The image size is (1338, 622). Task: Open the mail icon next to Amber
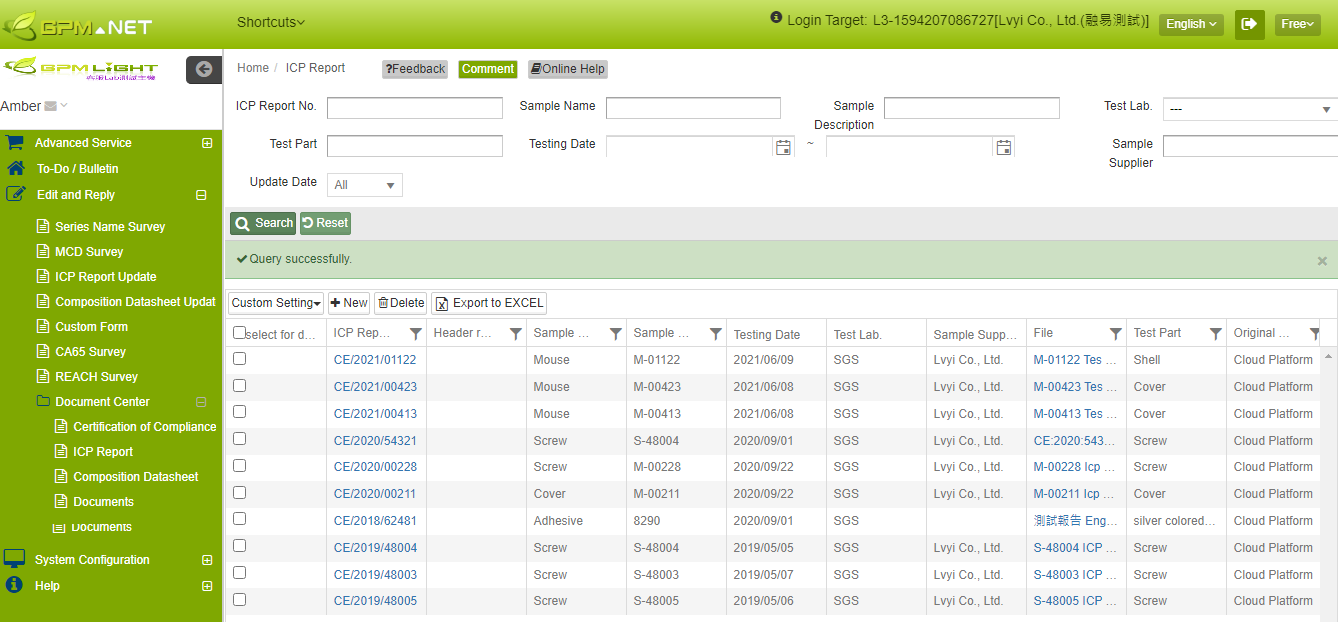pyautogui.click(x=52, y=106)
